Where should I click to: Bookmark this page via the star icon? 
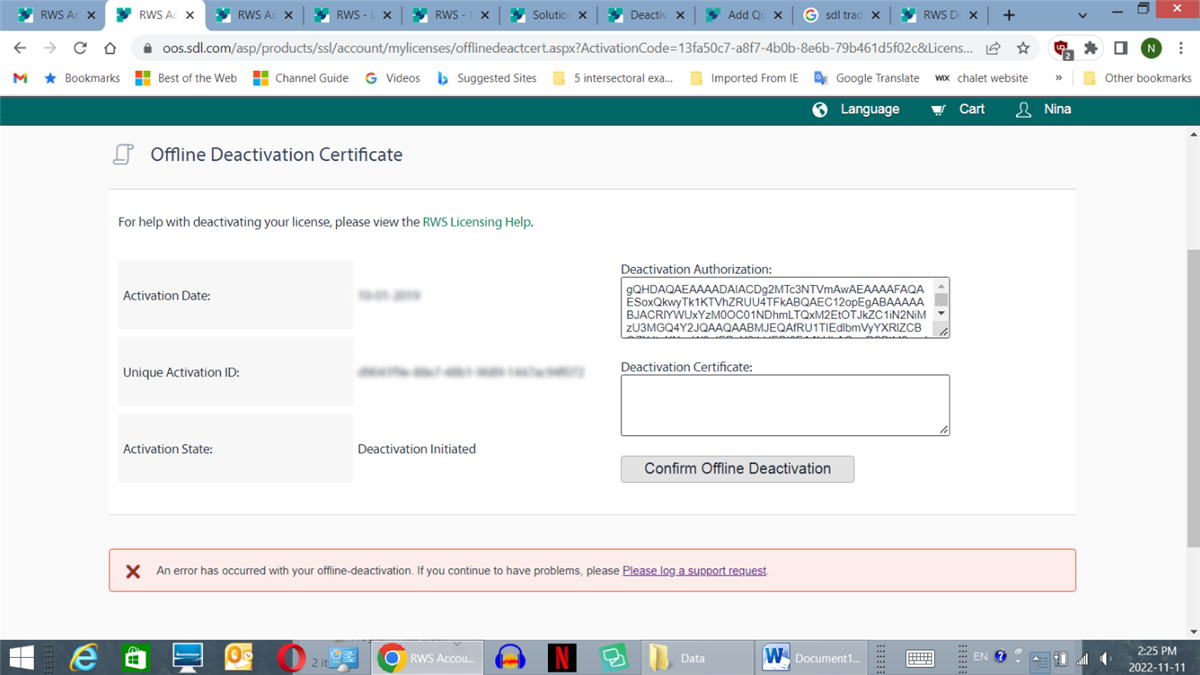1024,47
